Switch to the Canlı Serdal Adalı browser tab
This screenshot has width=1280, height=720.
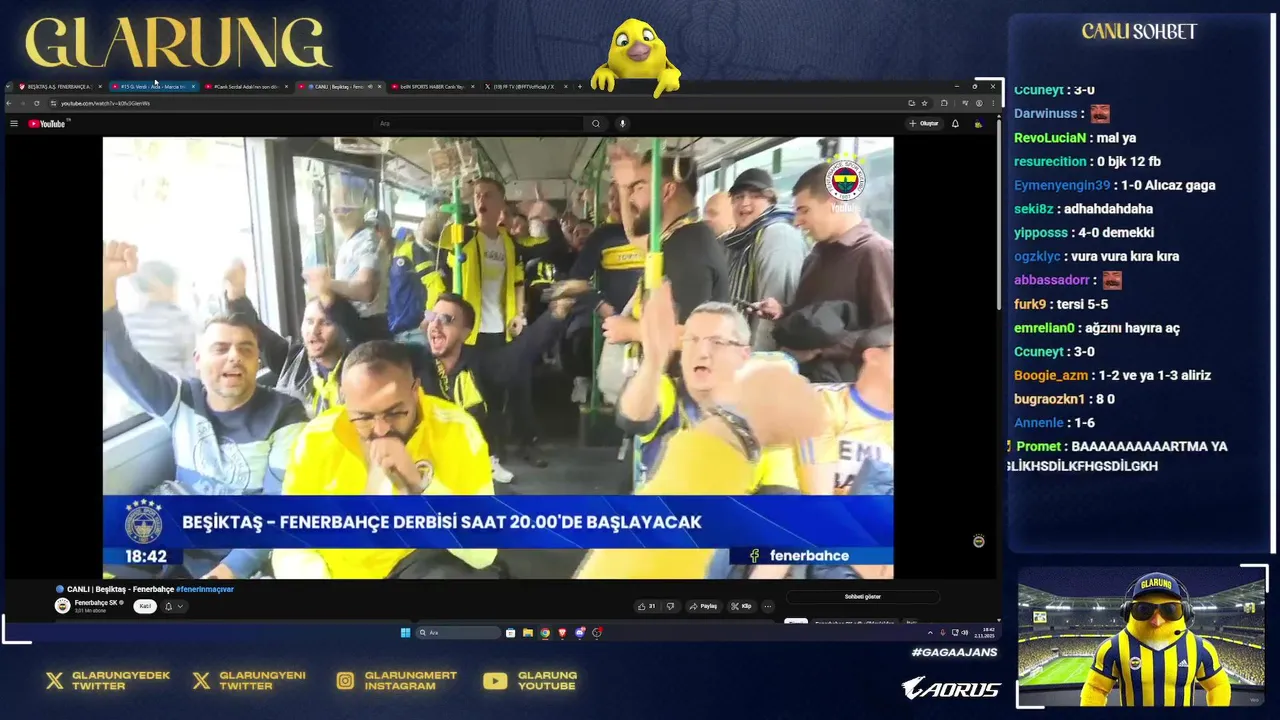tap(248, 87)
